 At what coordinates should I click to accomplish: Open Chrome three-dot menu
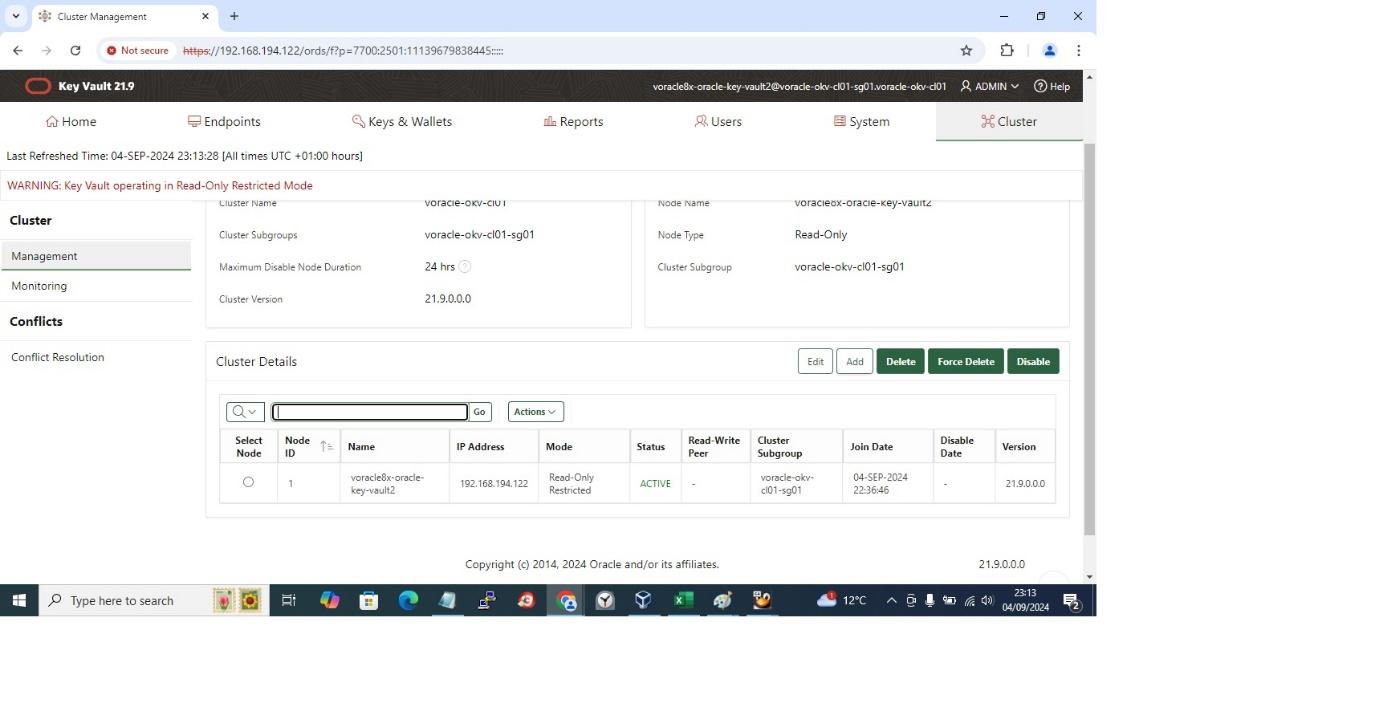(x=1078, y=50)
